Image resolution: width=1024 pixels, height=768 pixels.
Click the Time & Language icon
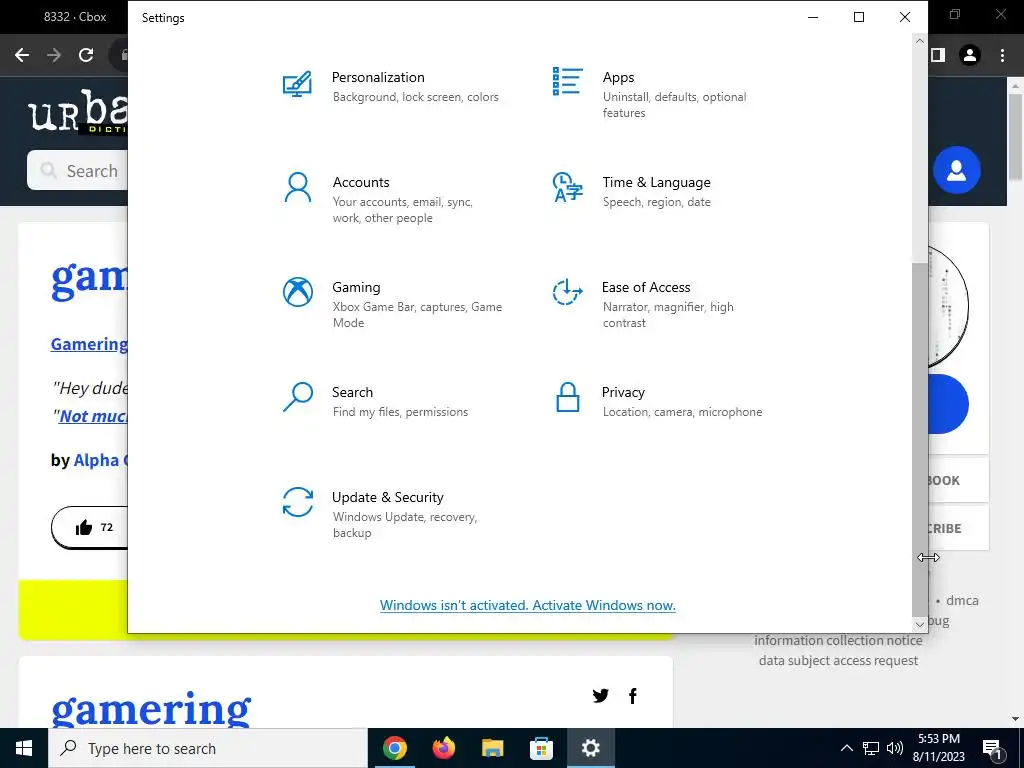pyautogui.click(x=567, y=187)
